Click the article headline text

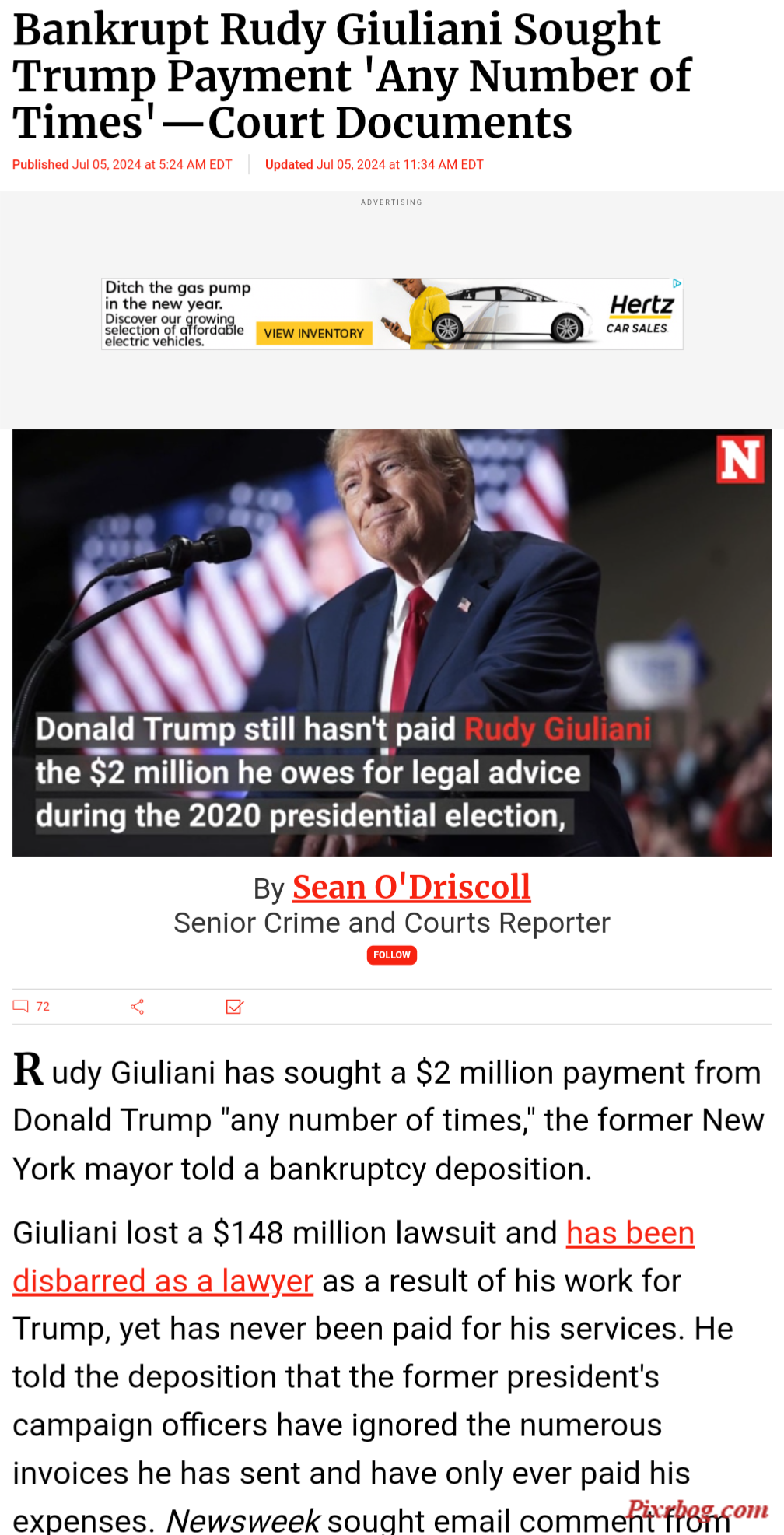[352, 75]
